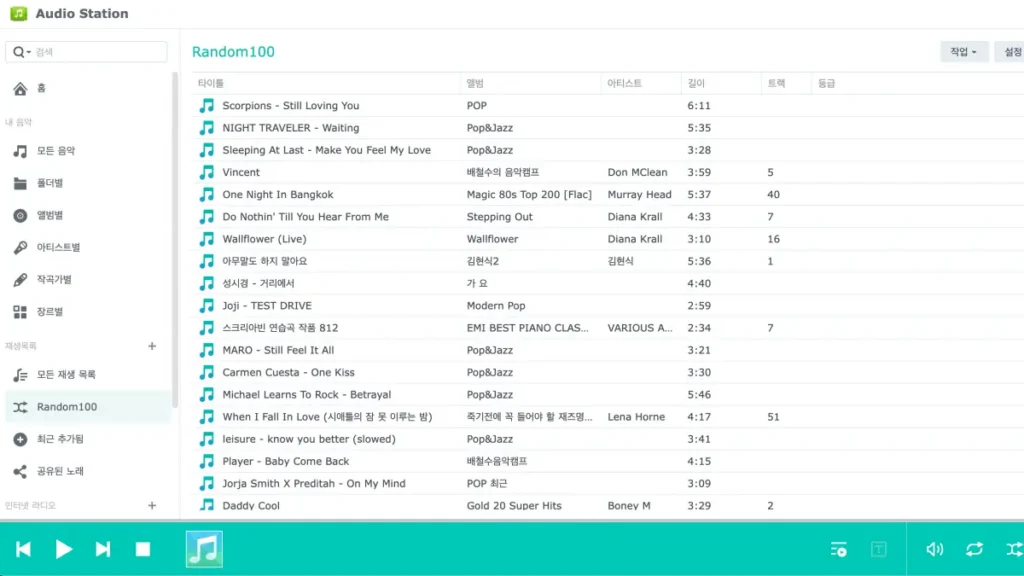Stop playback with the stop button
This screenshot has height=576, width=1024.
click(x=142, y=549)
